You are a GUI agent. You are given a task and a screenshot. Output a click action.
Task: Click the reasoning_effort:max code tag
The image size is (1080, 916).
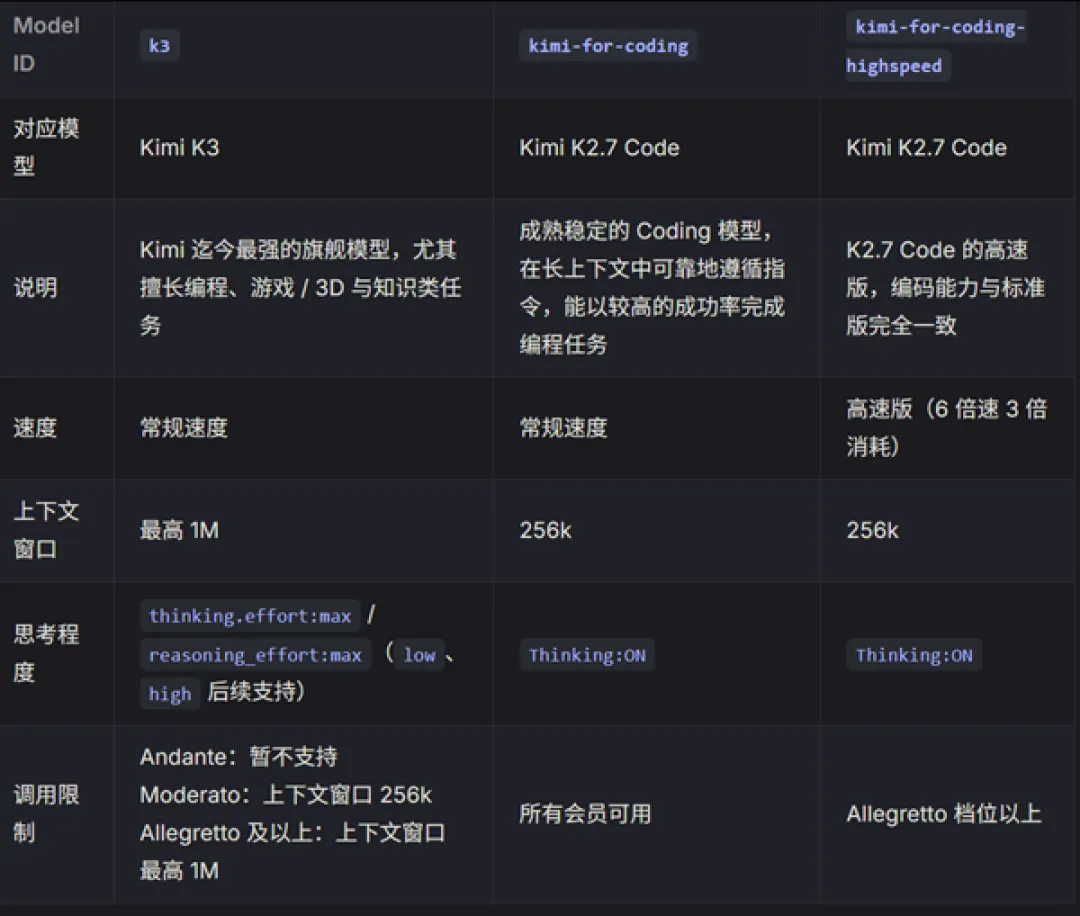coord(256,654)
